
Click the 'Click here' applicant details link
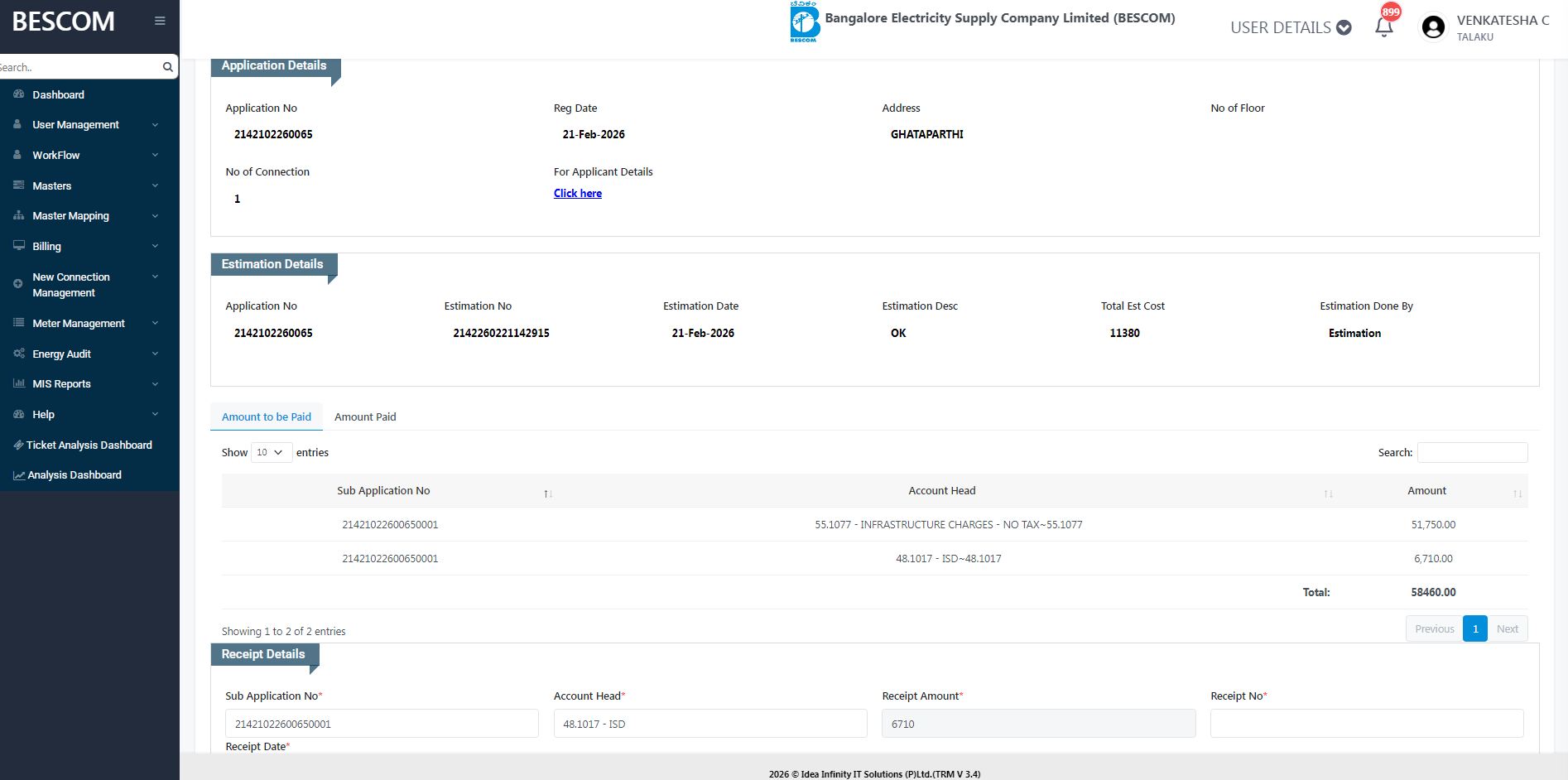click(577, 193)
